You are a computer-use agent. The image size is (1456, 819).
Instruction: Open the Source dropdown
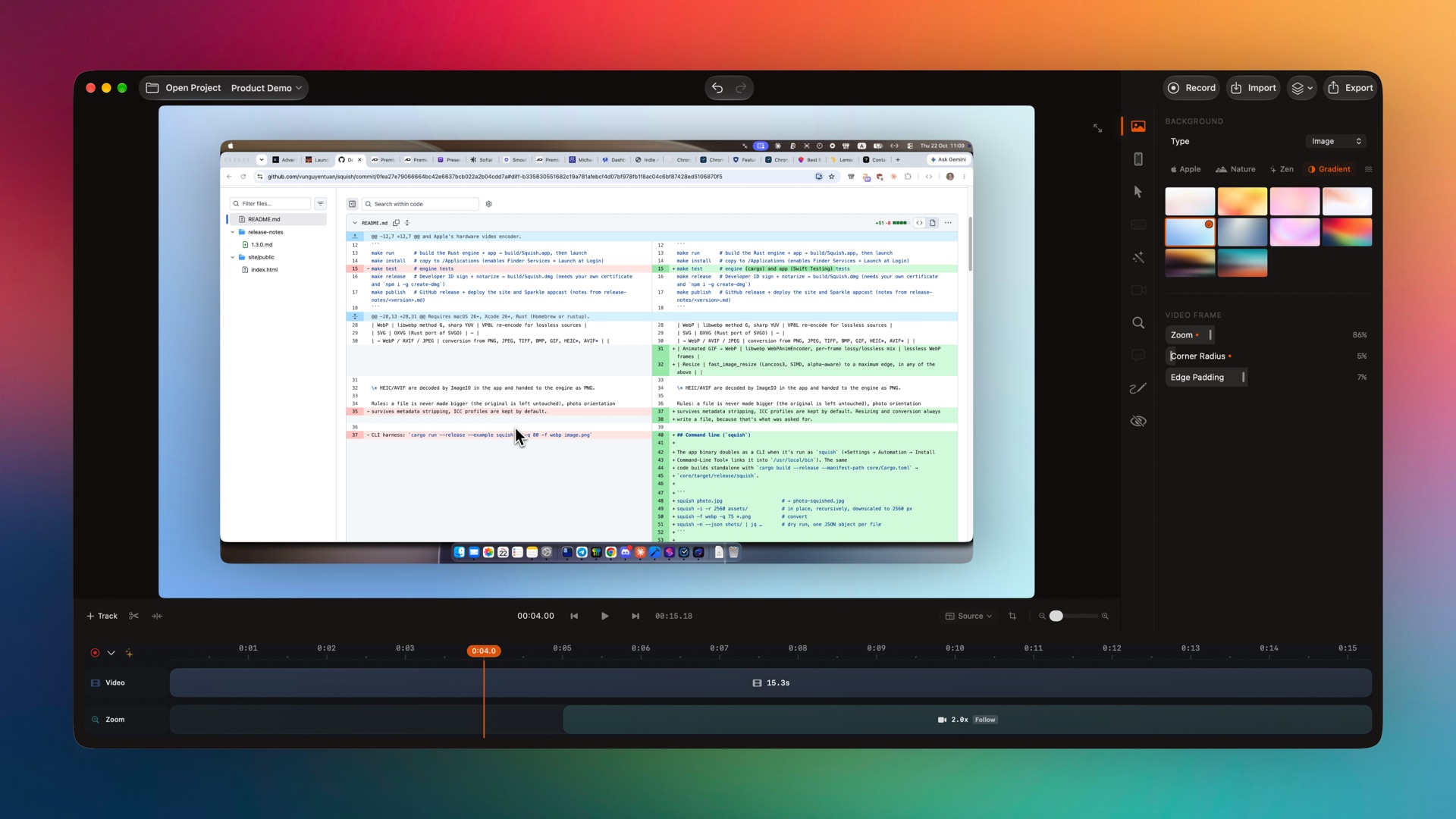click(968, 616)
